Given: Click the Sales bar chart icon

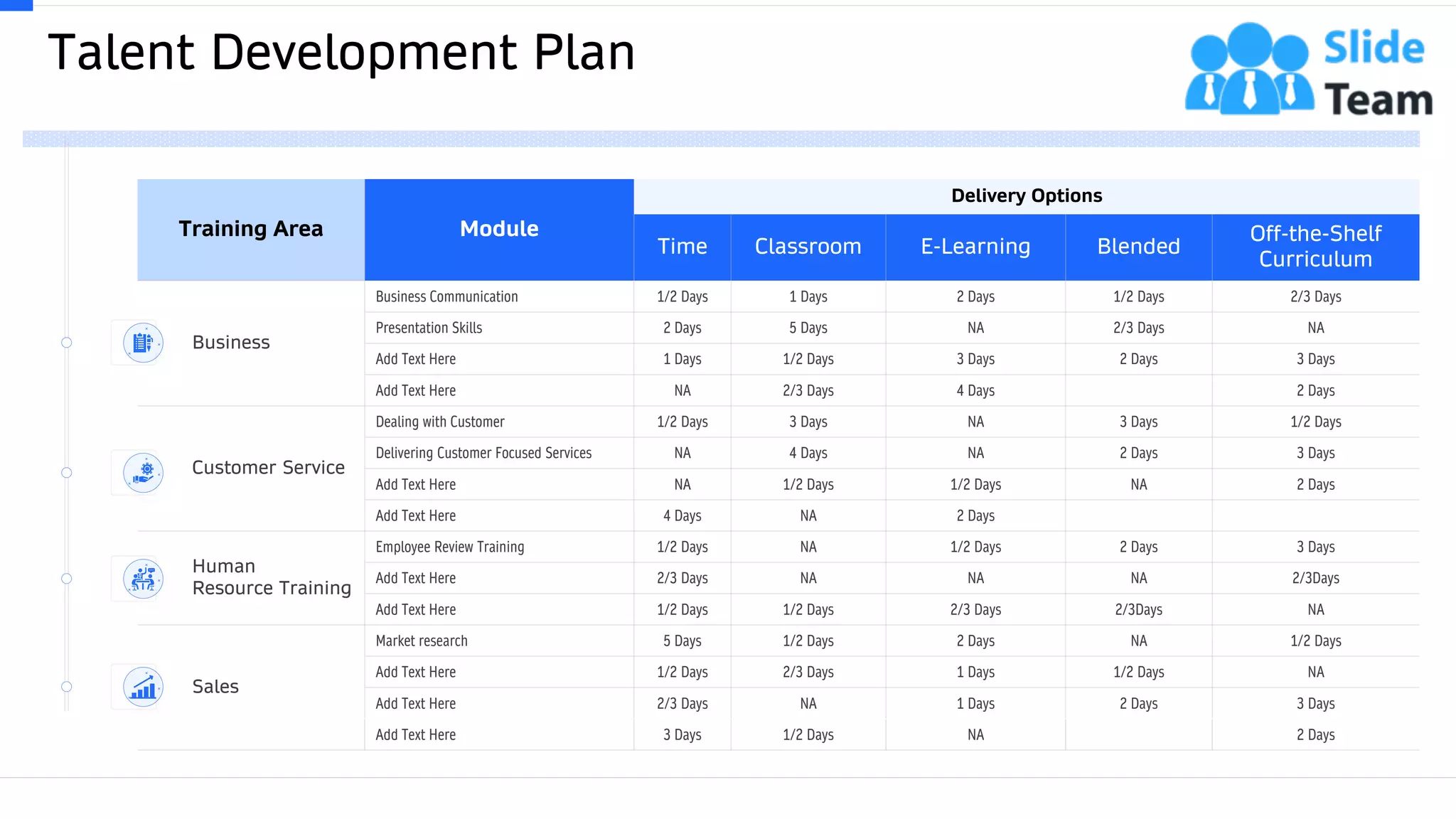Looking at the screenshot, I should point(143,687).
